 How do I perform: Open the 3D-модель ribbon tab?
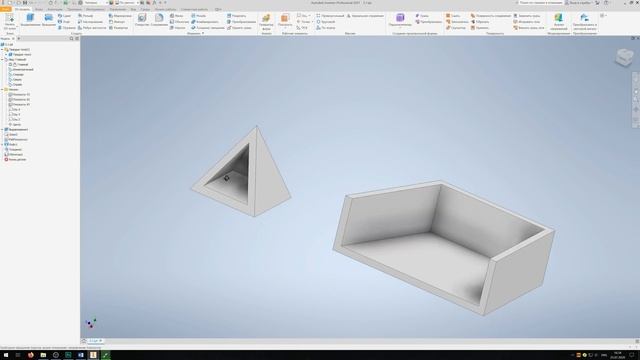click(x=22, y=9)
